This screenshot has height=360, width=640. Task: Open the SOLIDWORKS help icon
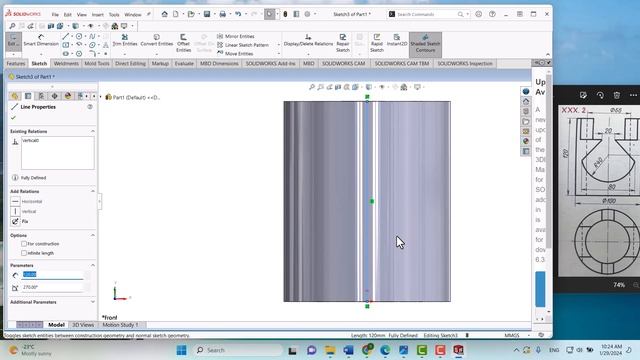click(492, 14)
